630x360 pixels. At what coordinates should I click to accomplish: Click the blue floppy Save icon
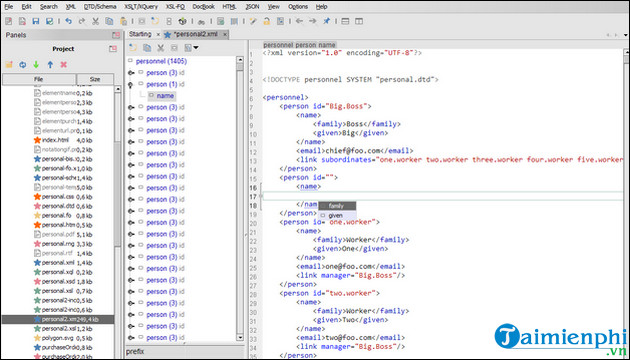coord(36,21)
